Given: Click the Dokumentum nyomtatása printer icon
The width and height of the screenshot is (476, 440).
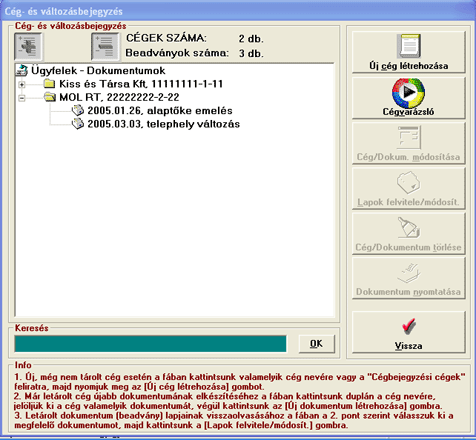Looking at the screenshot, I should pyautogui.click(x=408, y=273).
